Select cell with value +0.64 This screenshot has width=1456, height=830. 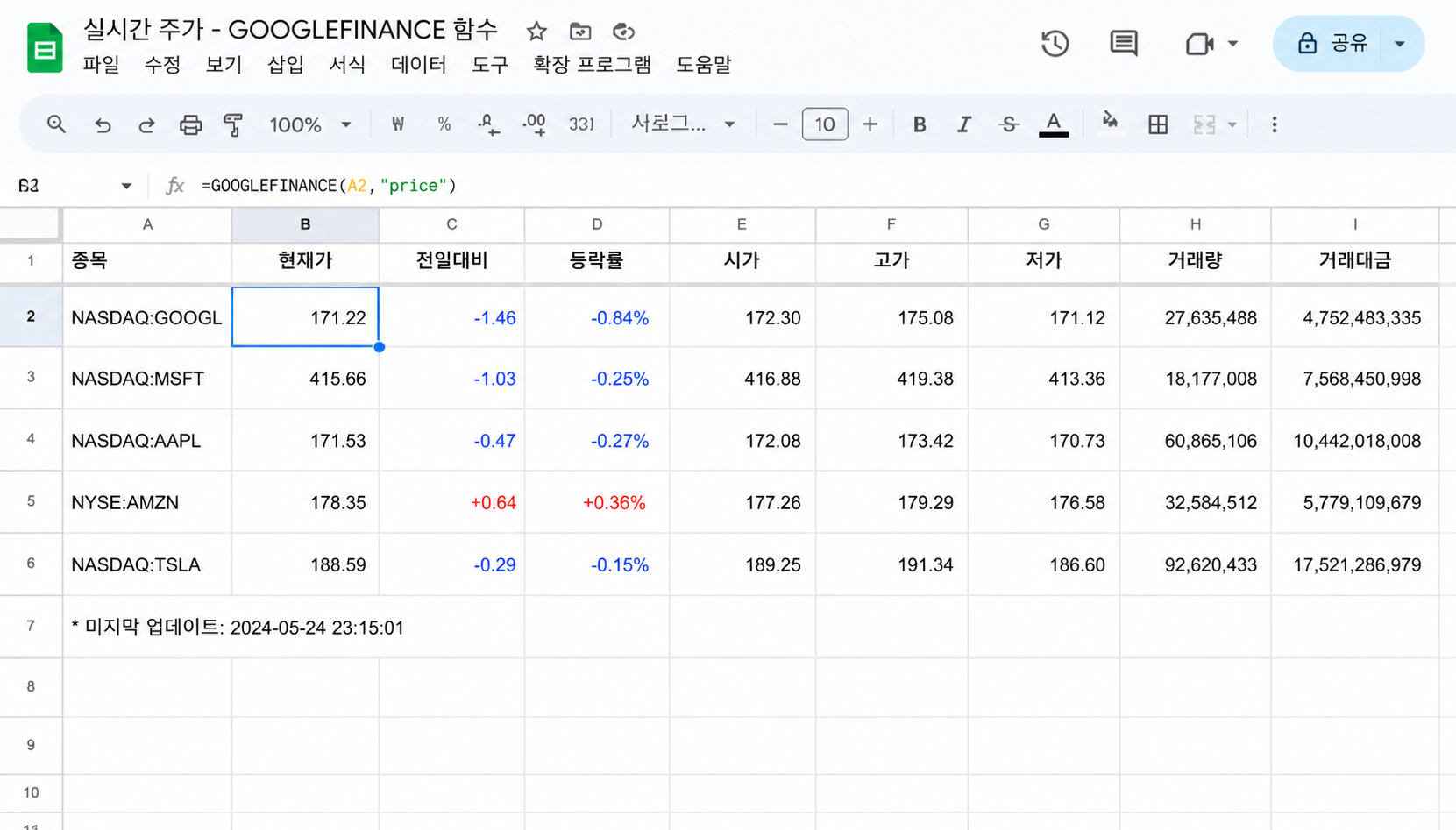click(451, 502)
